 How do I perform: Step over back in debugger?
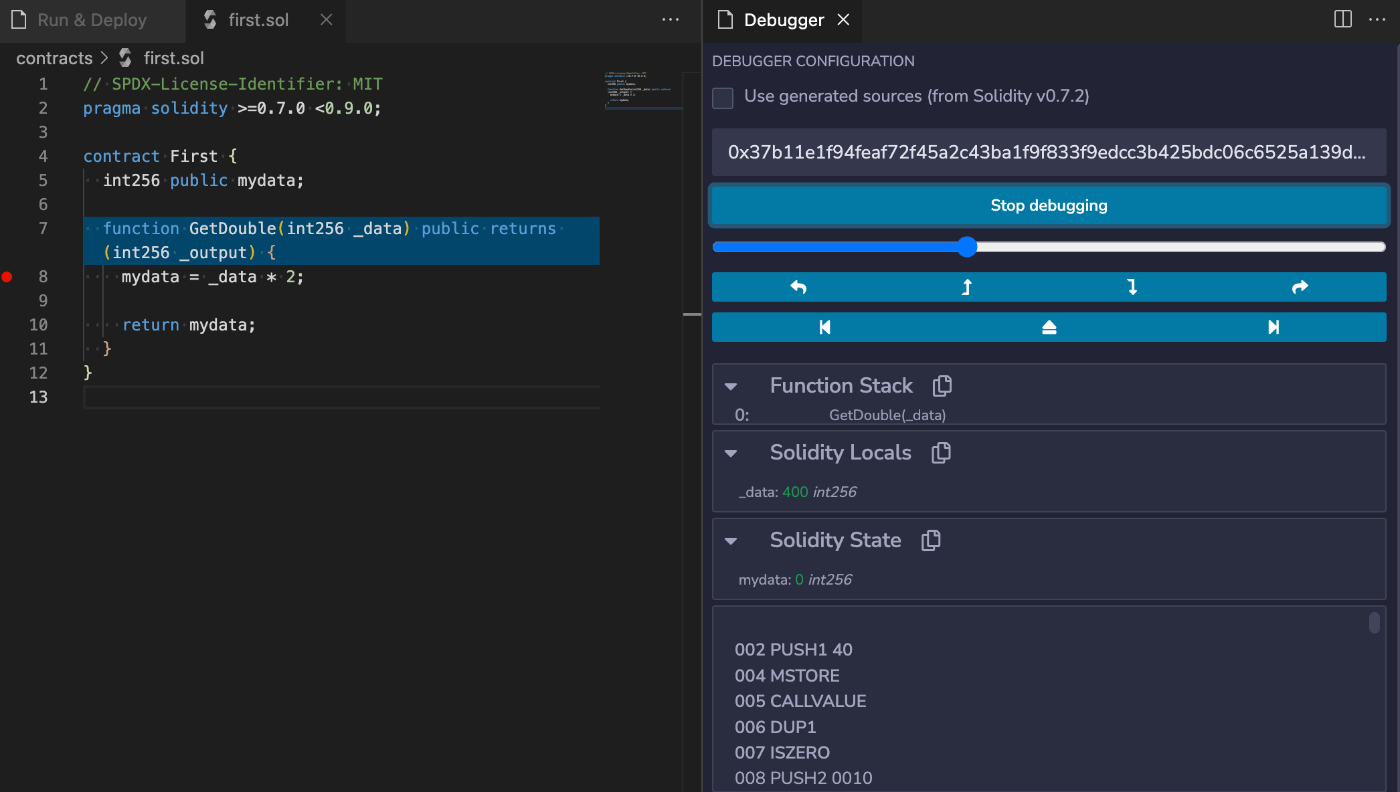point(798,287)
